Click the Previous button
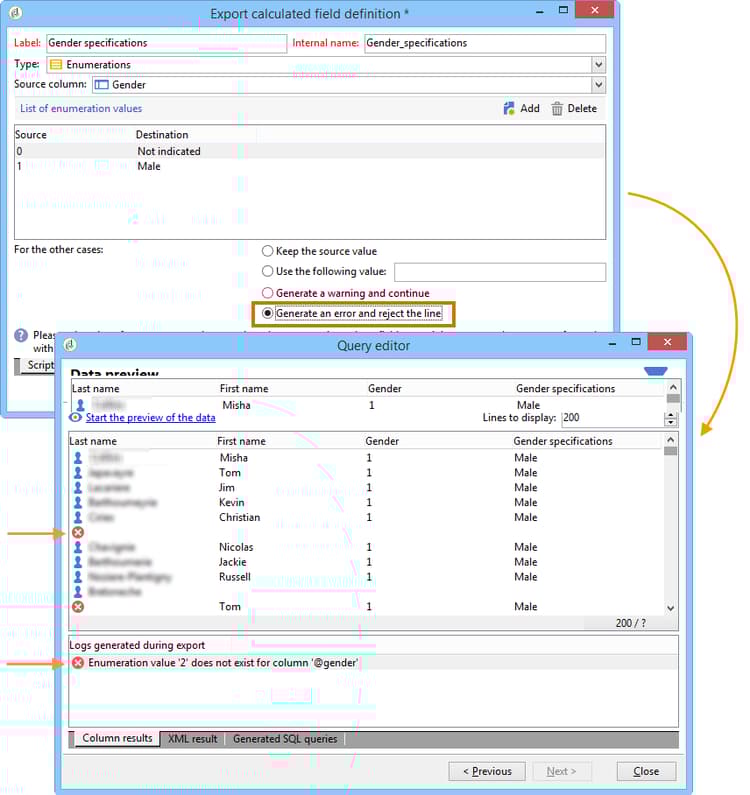Screen dimensions: 750x795 click(487, 771)
